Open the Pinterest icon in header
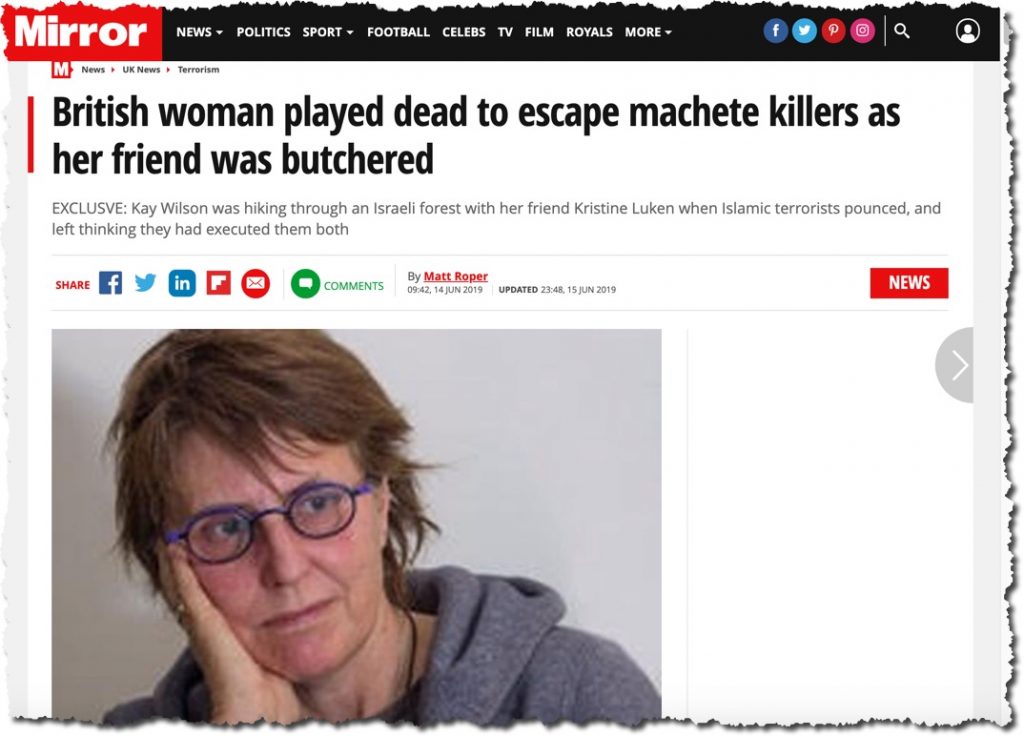The image size is (1024, 736). click(833, 31)
